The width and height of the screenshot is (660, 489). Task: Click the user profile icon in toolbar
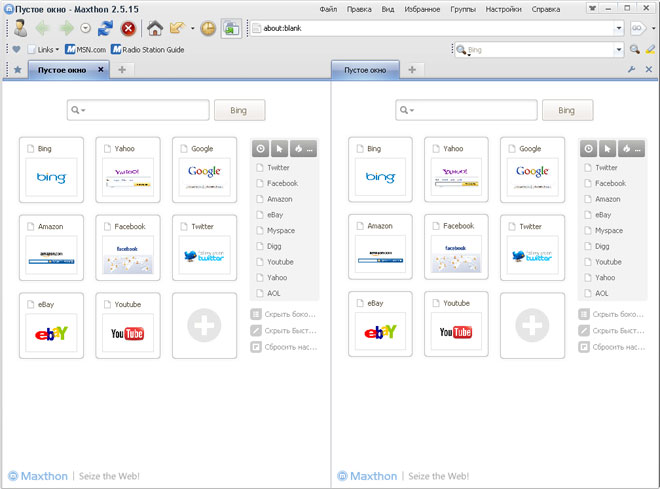[x=20, y=28]
